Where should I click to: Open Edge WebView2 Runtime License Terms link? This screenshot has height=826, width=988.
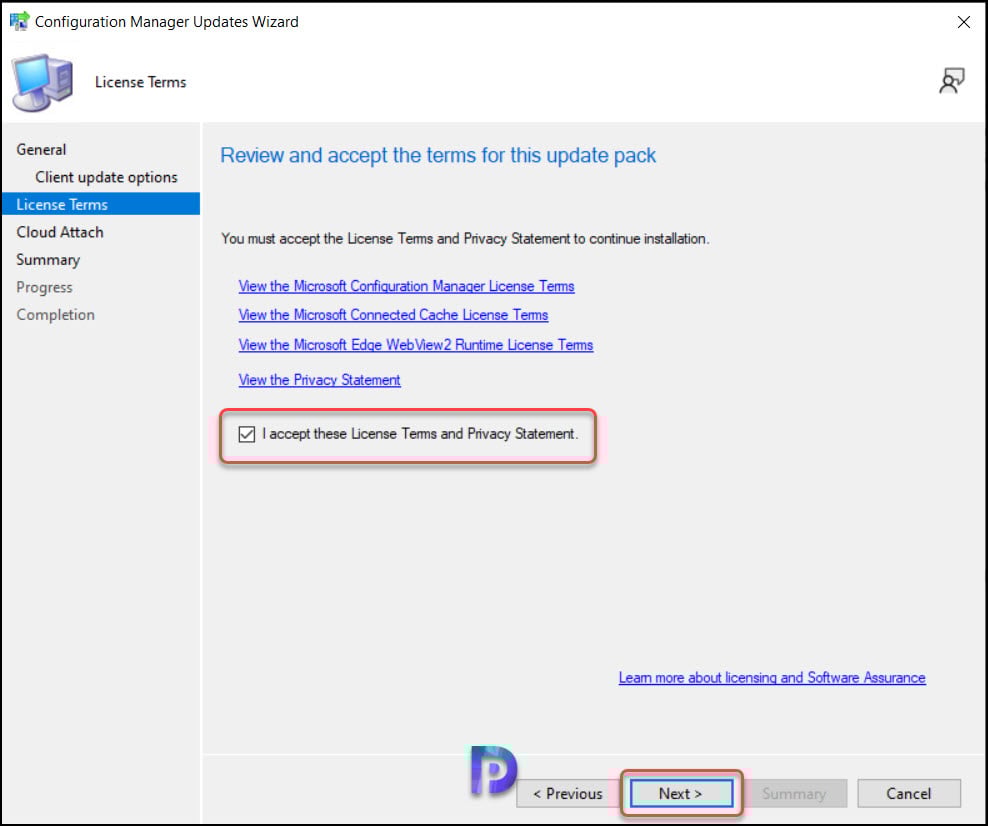pos(416,345)
